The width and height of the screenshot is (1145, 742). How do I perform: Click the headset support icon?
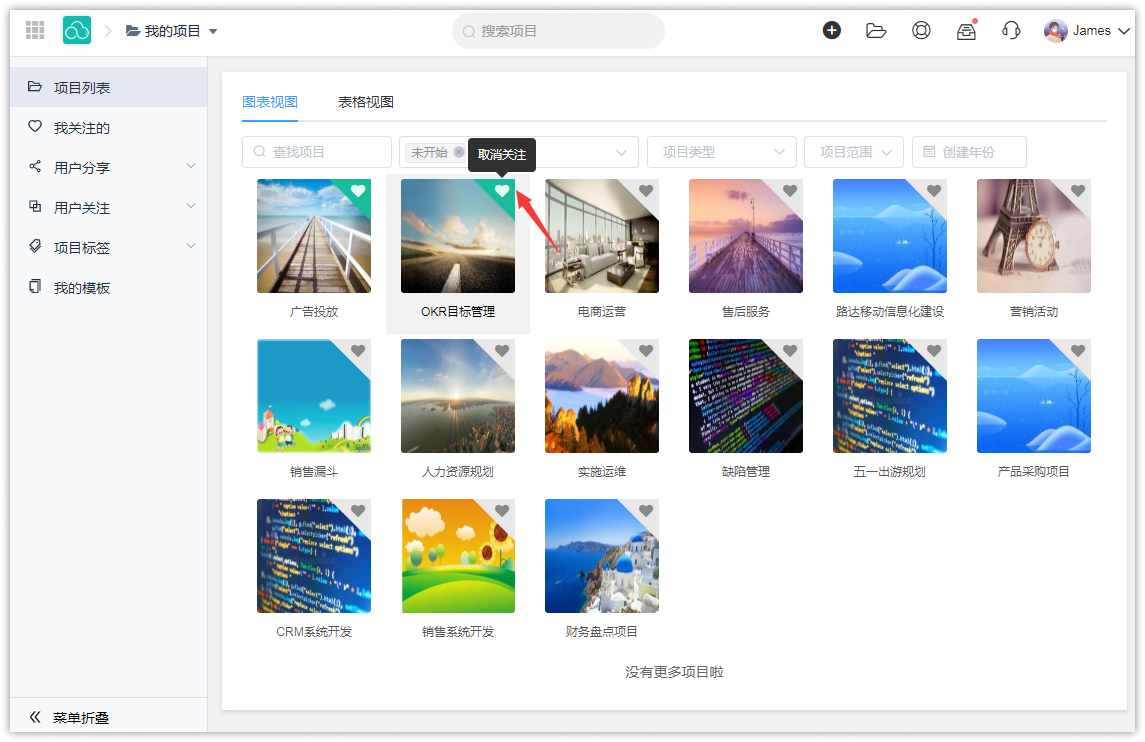(x=1011, y=30)
